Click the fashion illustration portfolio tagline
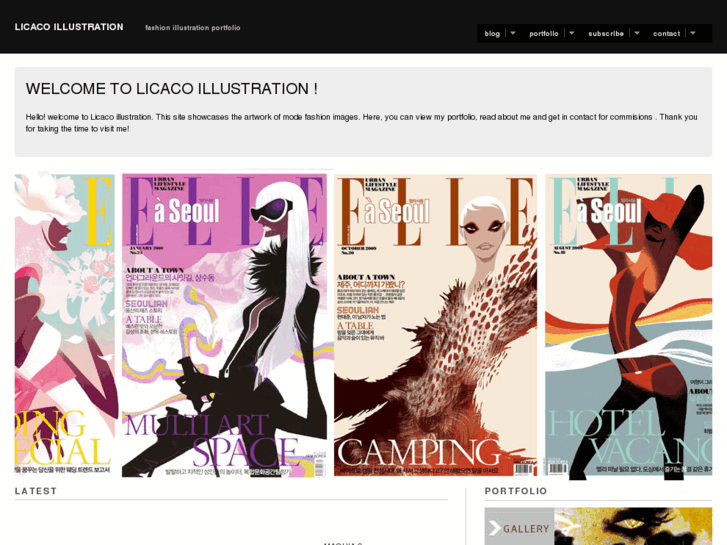 192,28
